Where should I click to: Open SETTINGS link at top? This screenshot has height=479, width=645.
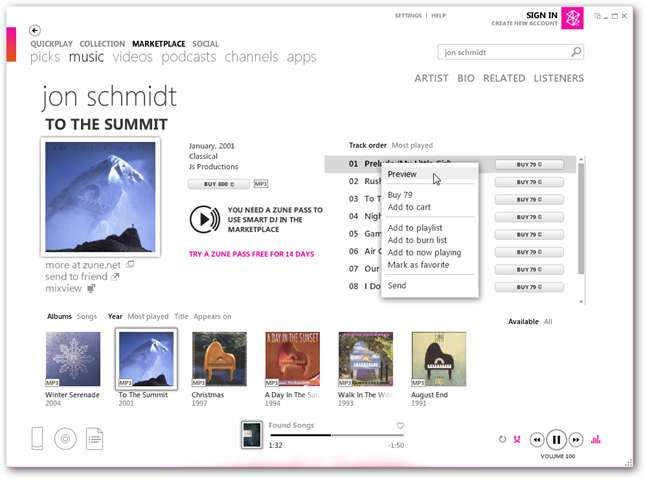coord(408,16)
